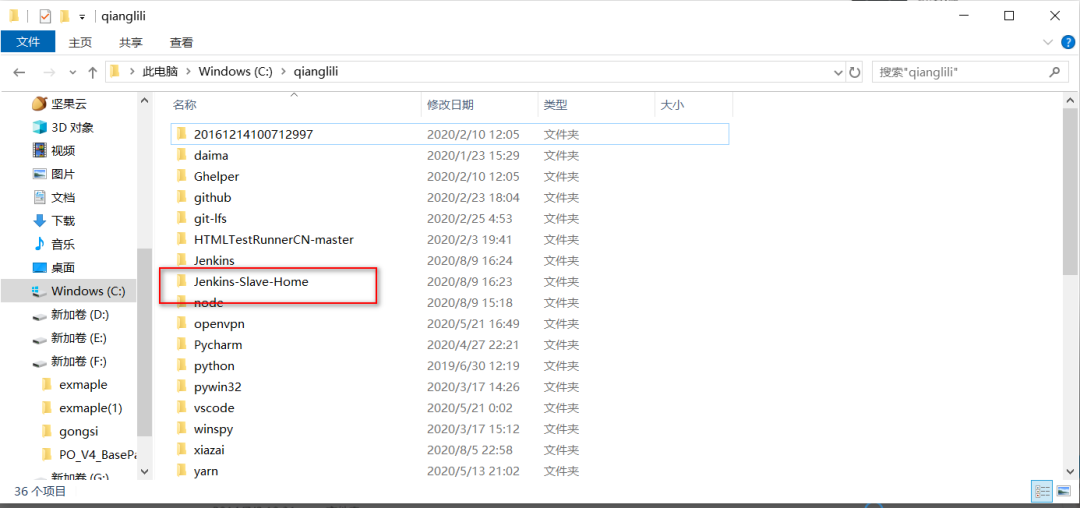Select the Jenkins-Slave-Home folder icon

[x=182, y=281]
